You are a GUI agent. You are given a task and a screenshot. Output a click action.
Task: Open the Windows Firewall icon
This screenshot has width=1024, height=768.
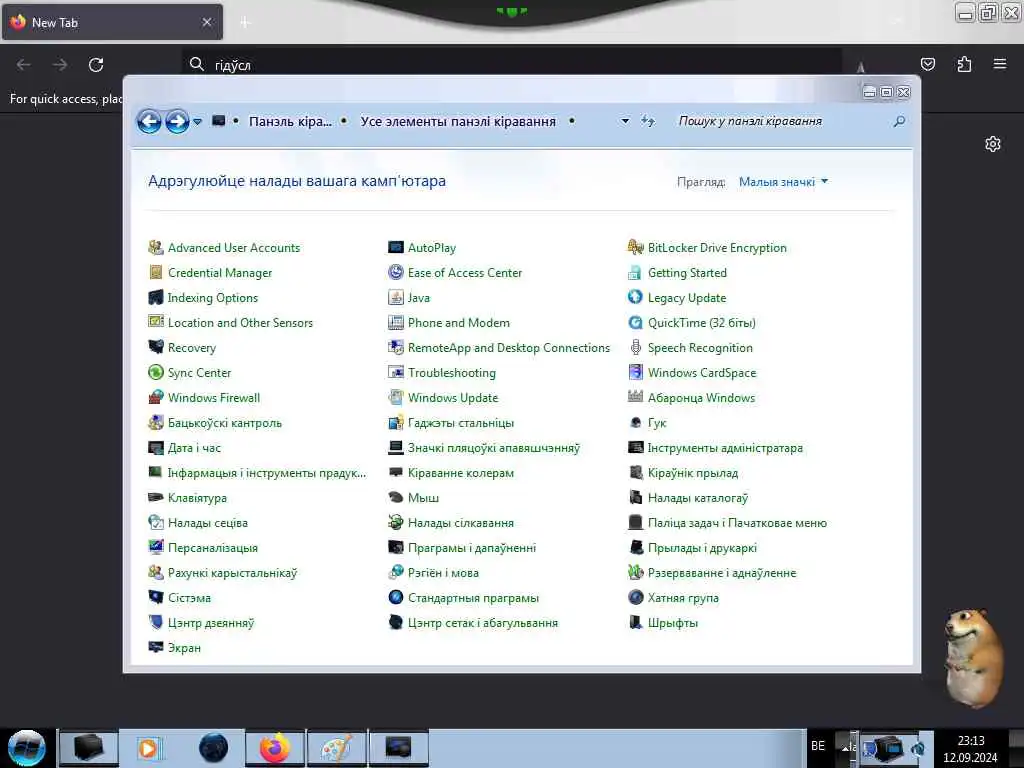click(155, 397)
